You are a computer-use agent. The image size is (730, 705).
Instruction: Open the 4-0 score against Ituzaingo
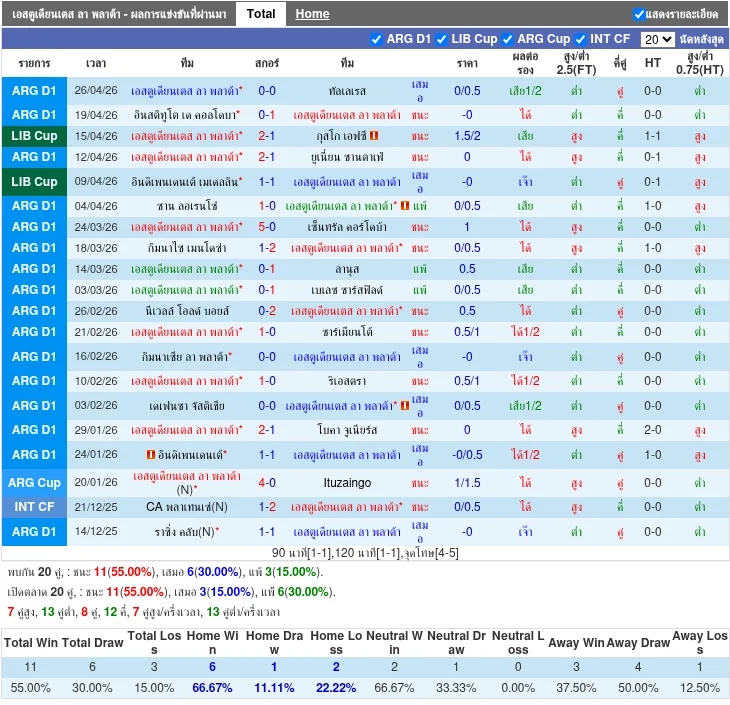click(267, 483)
